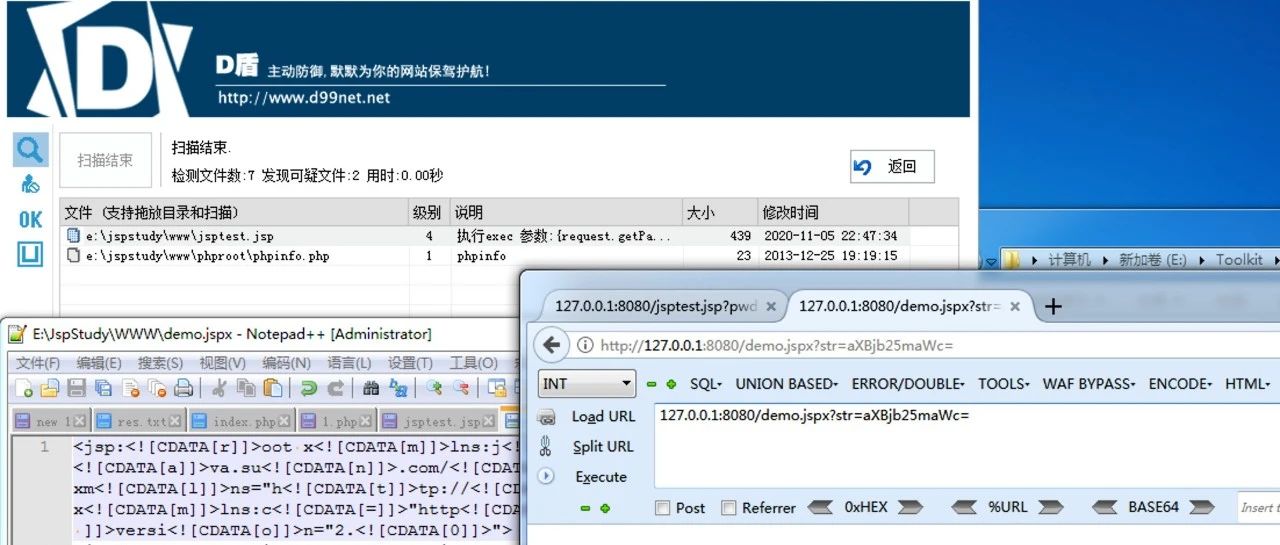Open the D盾 scan magnifier icon
The height and width of the screenshot is (545, 1280).
(x=31, y=150)
